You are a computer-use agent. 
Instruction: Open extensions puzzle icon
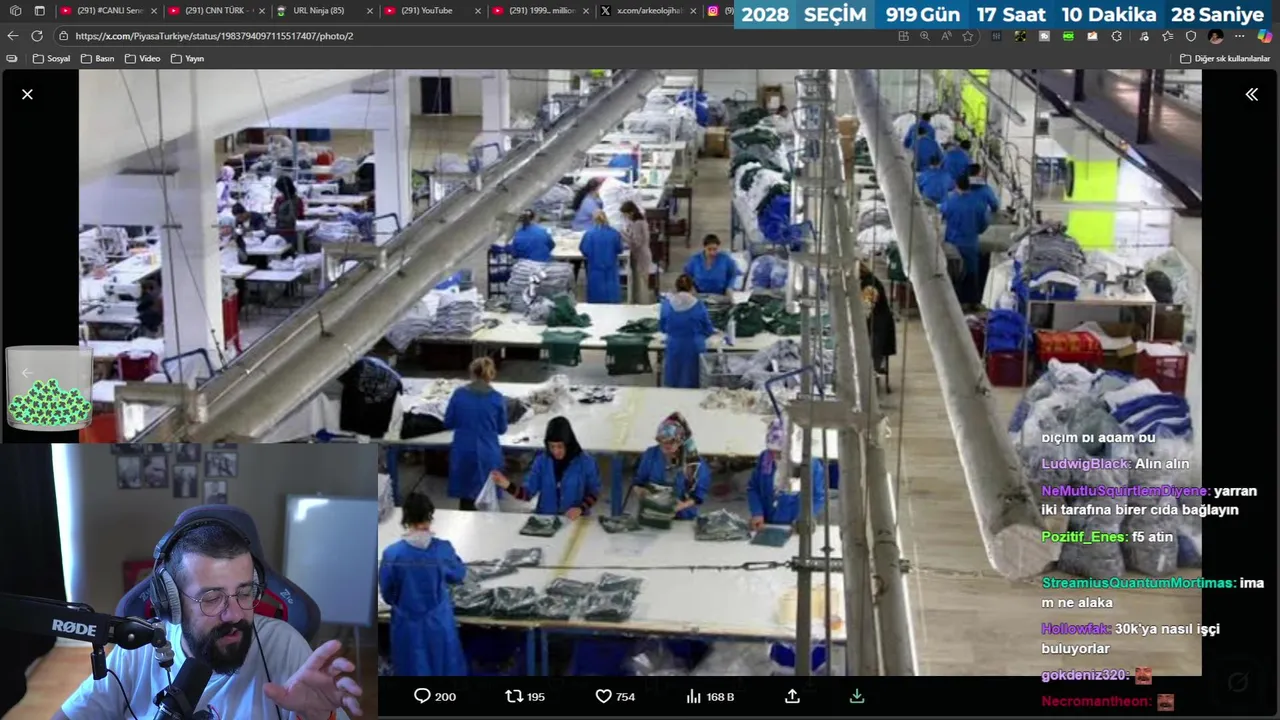[x=1117, y=36]
